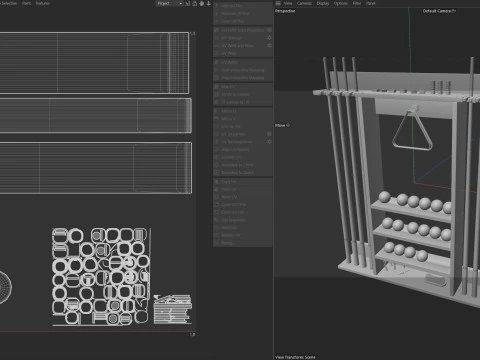
Task: Select the UV Unwrap menu entry
Action: [243, 38]
